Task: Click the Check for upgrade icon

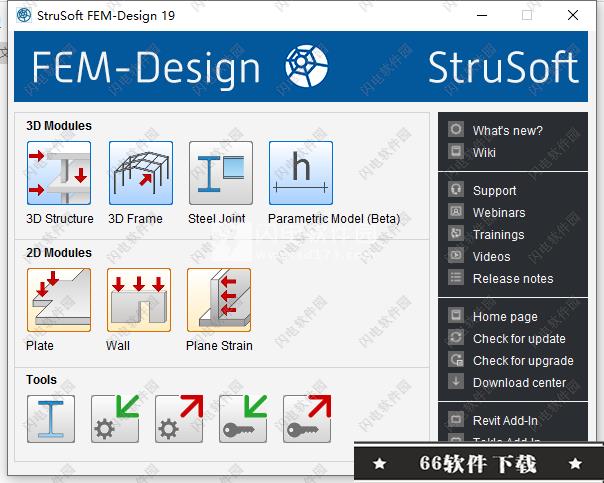Action: [456, 359]
